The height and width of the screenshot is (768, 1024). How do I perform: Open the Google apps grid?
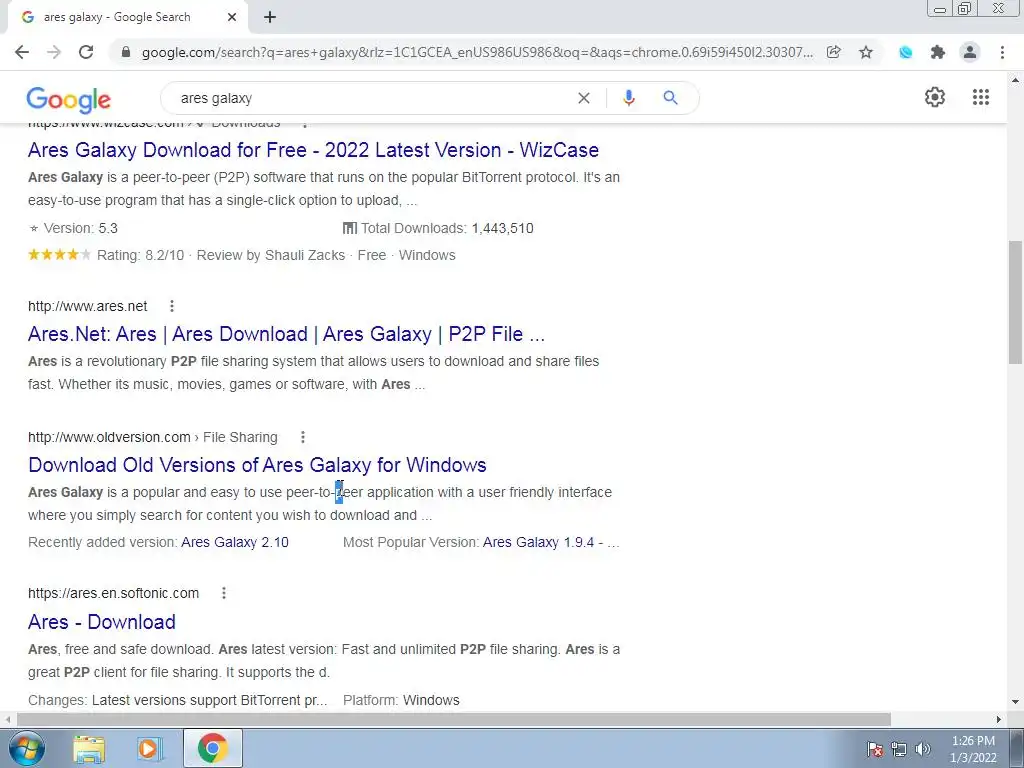pyautogui.click(x=980, y=97)
